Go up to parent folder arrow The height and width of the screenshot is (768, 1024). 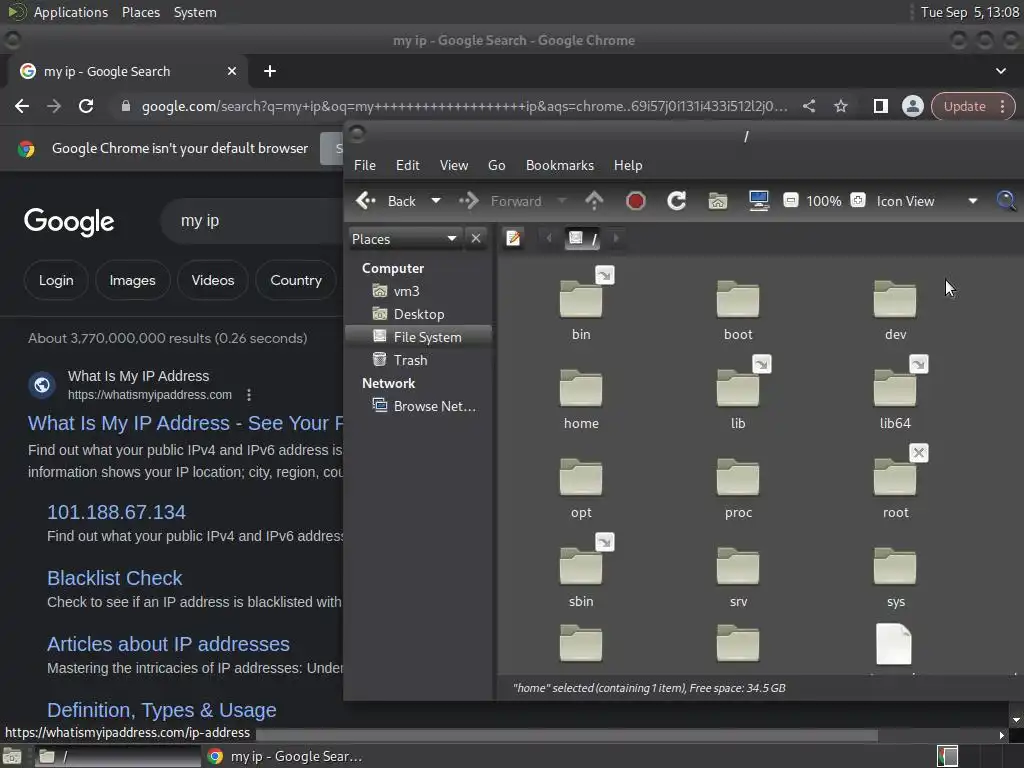(594, 201)
